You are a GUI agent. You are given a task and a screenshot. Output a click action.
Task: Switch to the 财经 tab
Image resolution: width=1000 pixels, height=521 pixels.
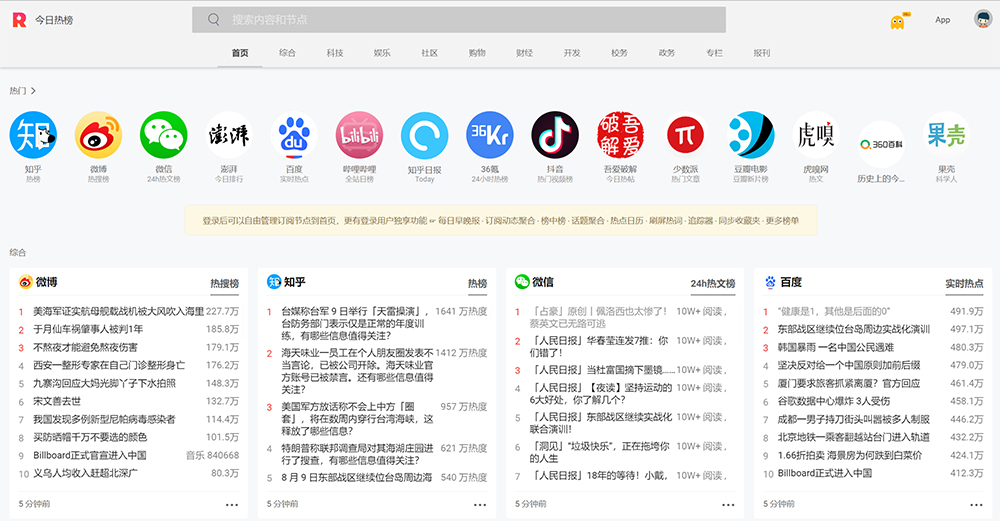(x=524, y=53)
